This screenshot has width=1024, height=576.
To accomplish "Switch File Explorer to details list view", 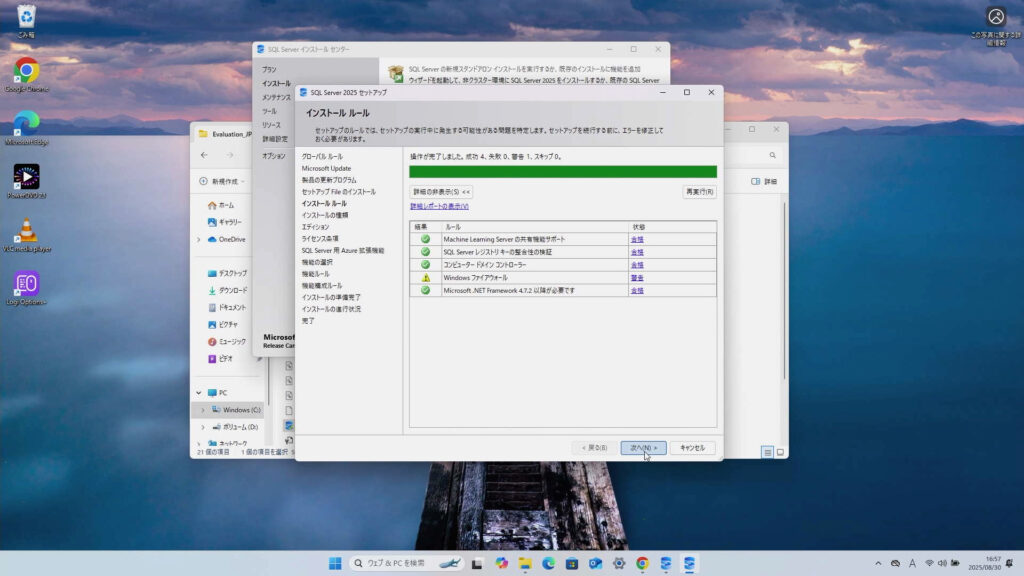I will (768, 452).
